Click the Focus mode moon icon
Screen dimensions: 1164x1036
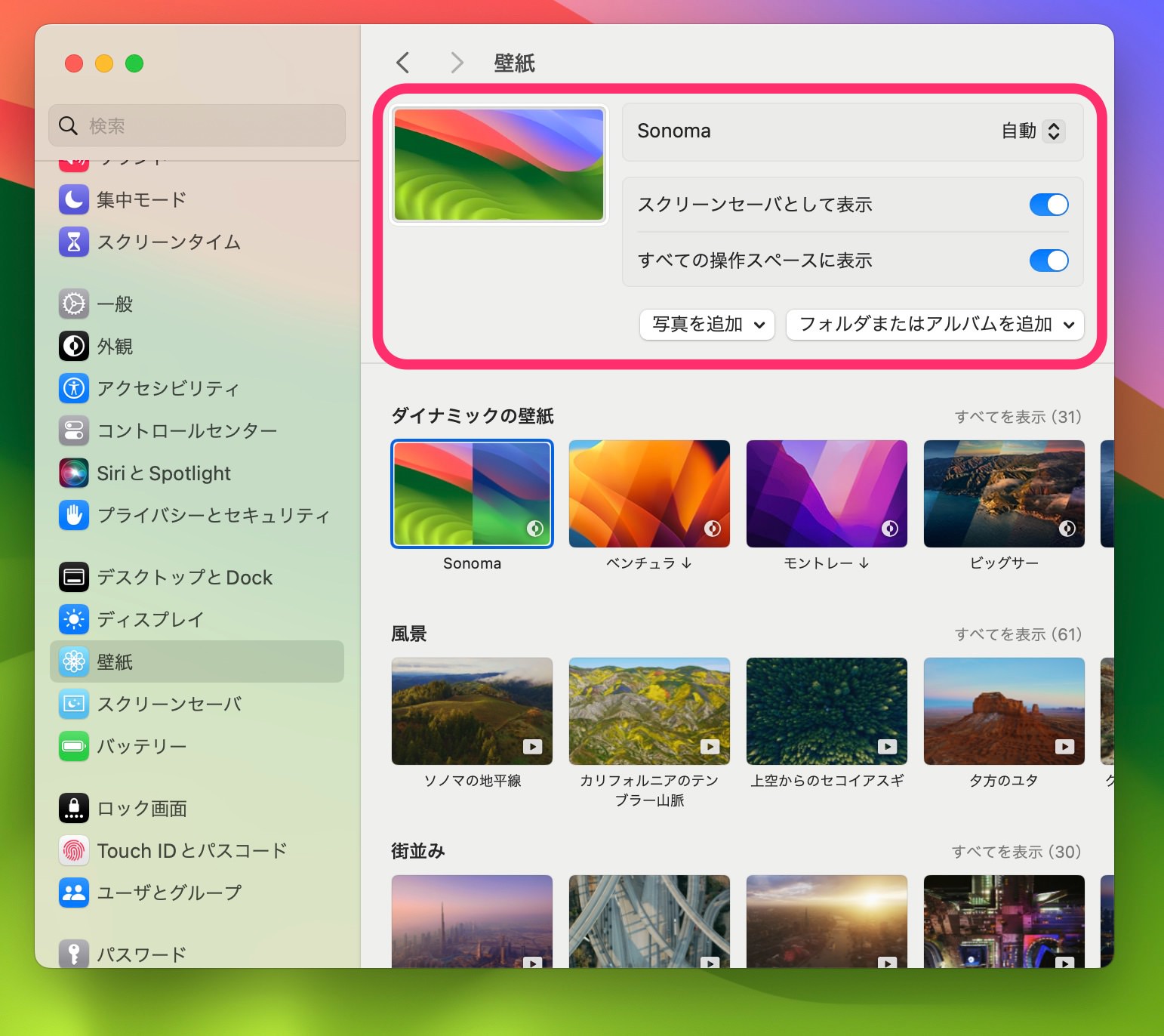click(x=74, y=199)
